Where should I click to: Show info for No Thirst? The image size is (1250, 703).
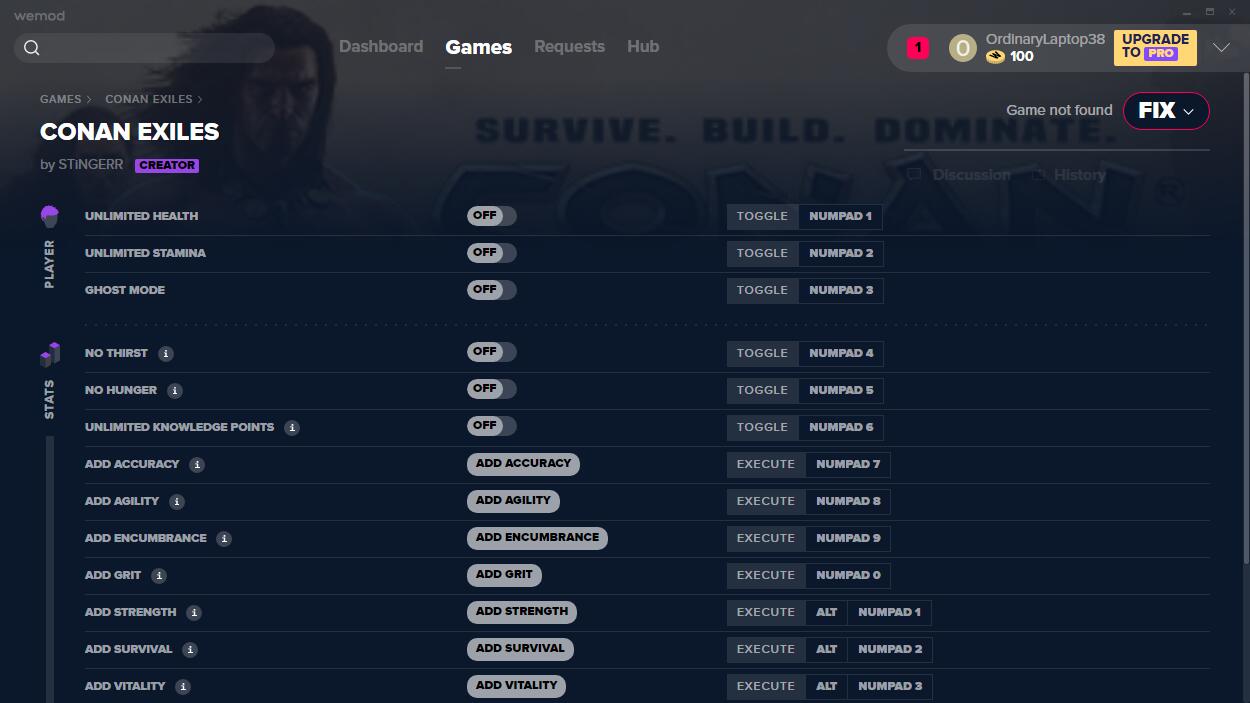166,354
